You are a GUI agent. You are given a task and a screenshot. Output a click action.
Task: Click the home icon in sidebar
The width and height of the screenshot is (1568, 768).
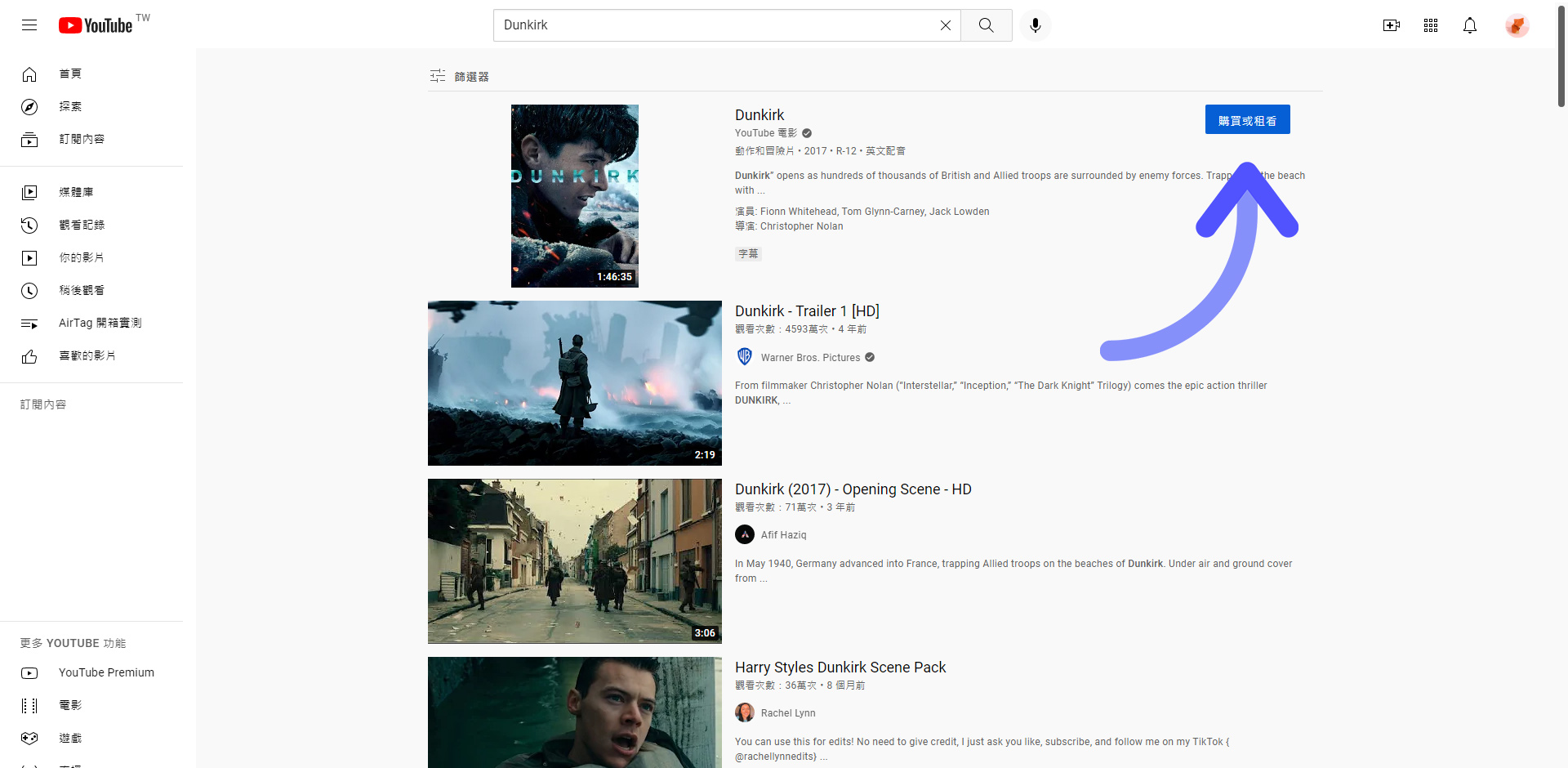29,74
